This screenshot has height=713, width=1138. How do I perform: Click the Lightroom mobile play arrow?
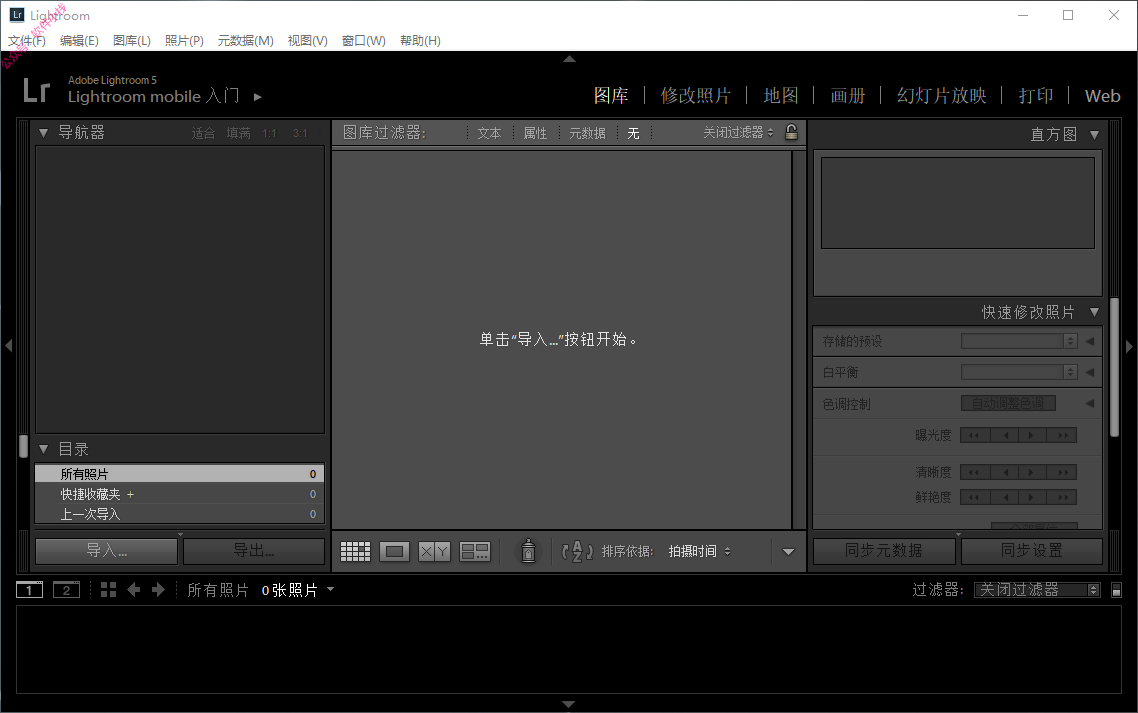(x=258, y=97)
